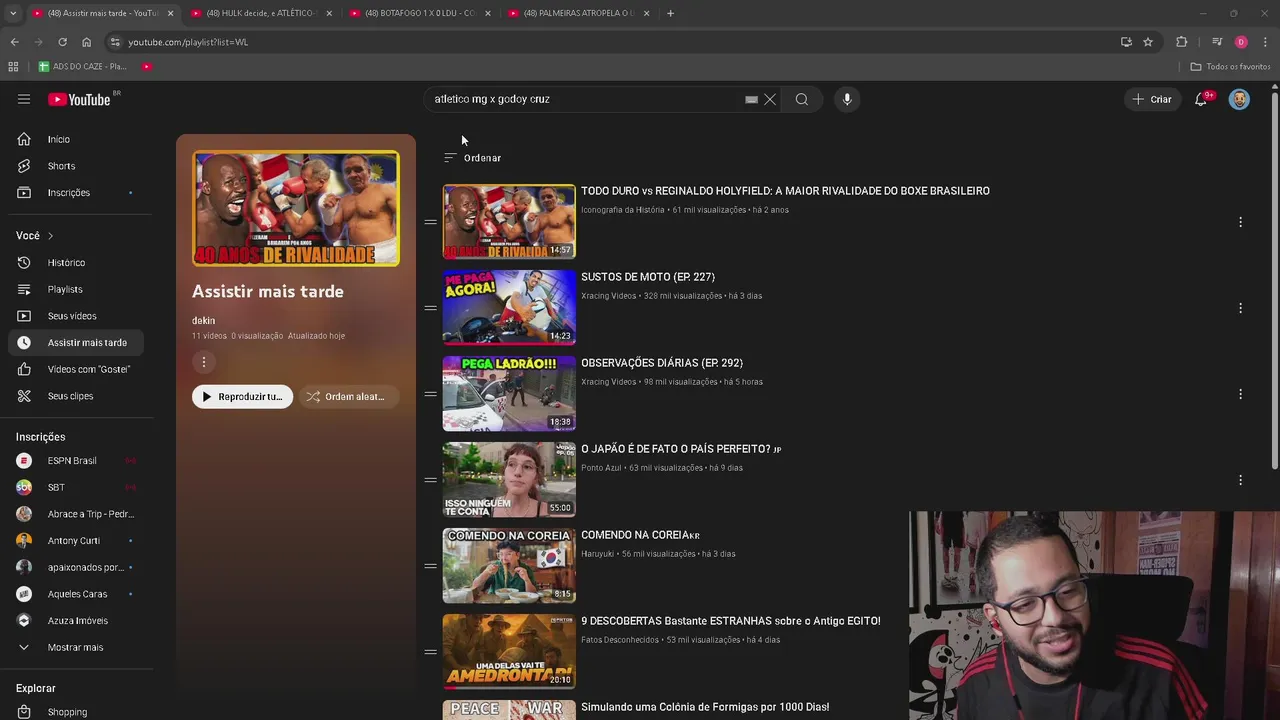Click the Ordem aleatória shuffle button
The image size is (1280, 720).
pos(349,397)
